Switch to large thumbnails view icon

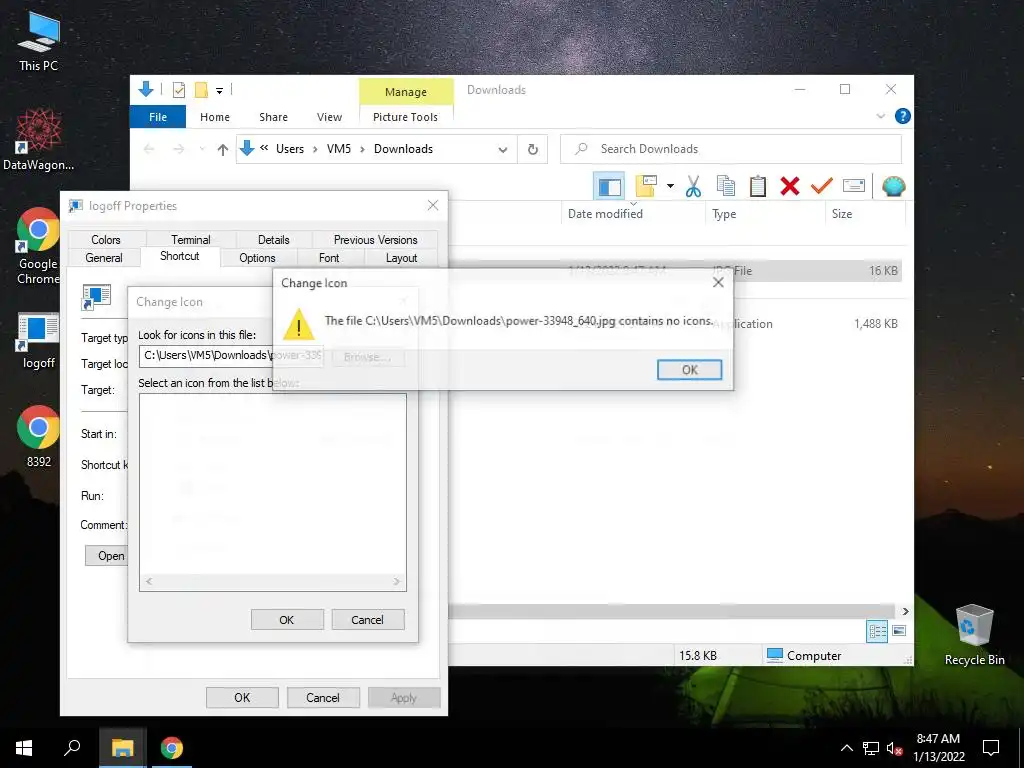(899, 631)
